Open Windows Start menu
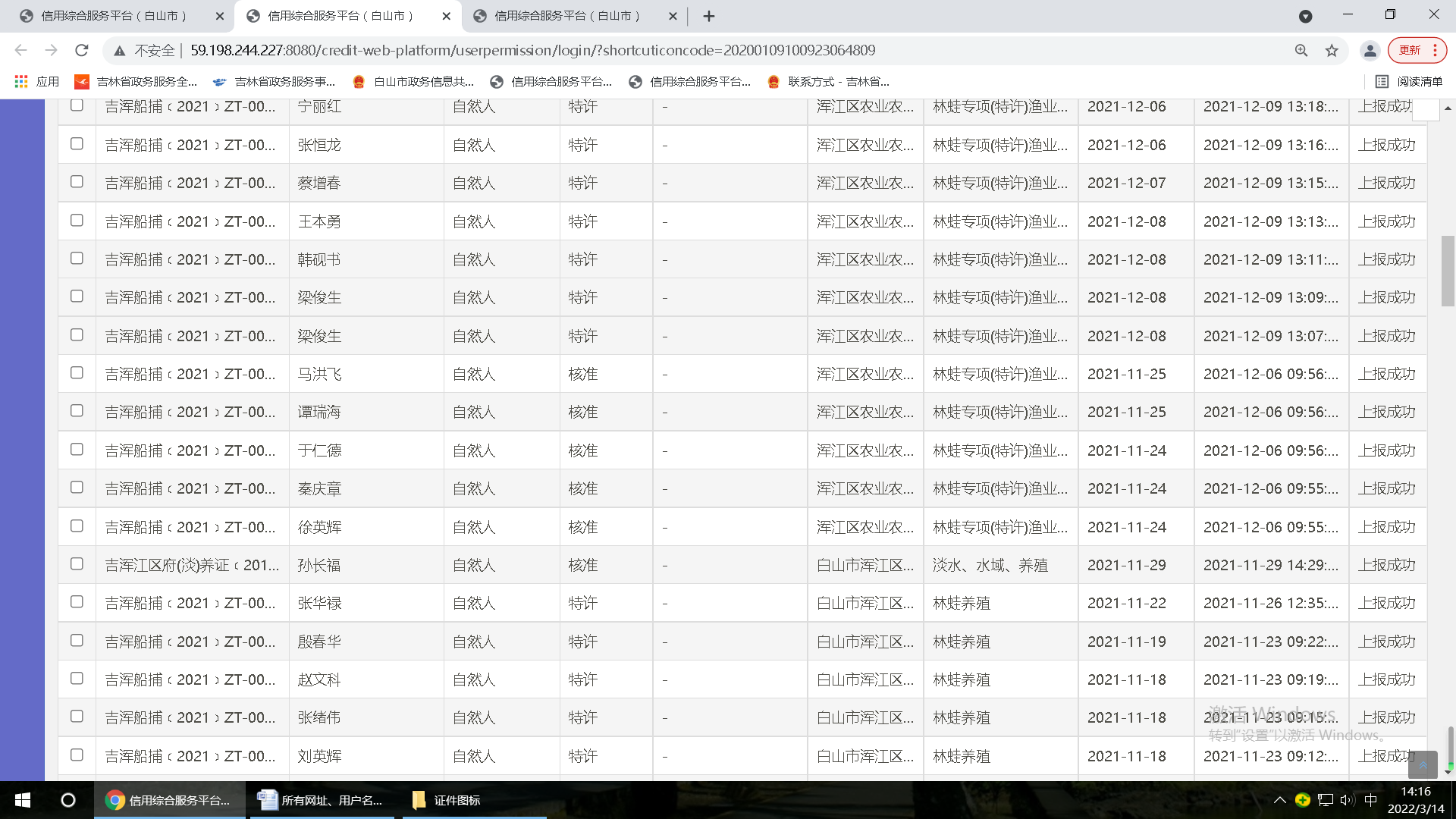 pyautogui.click(x=23, y=800)
